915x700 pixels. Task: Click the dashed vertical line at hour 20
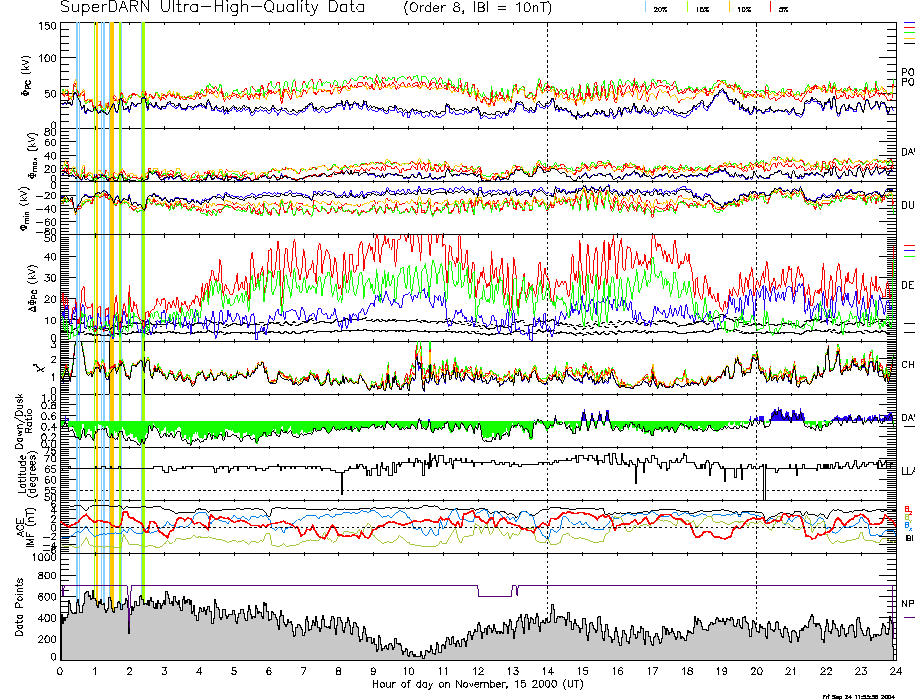[x=757, y=300]
